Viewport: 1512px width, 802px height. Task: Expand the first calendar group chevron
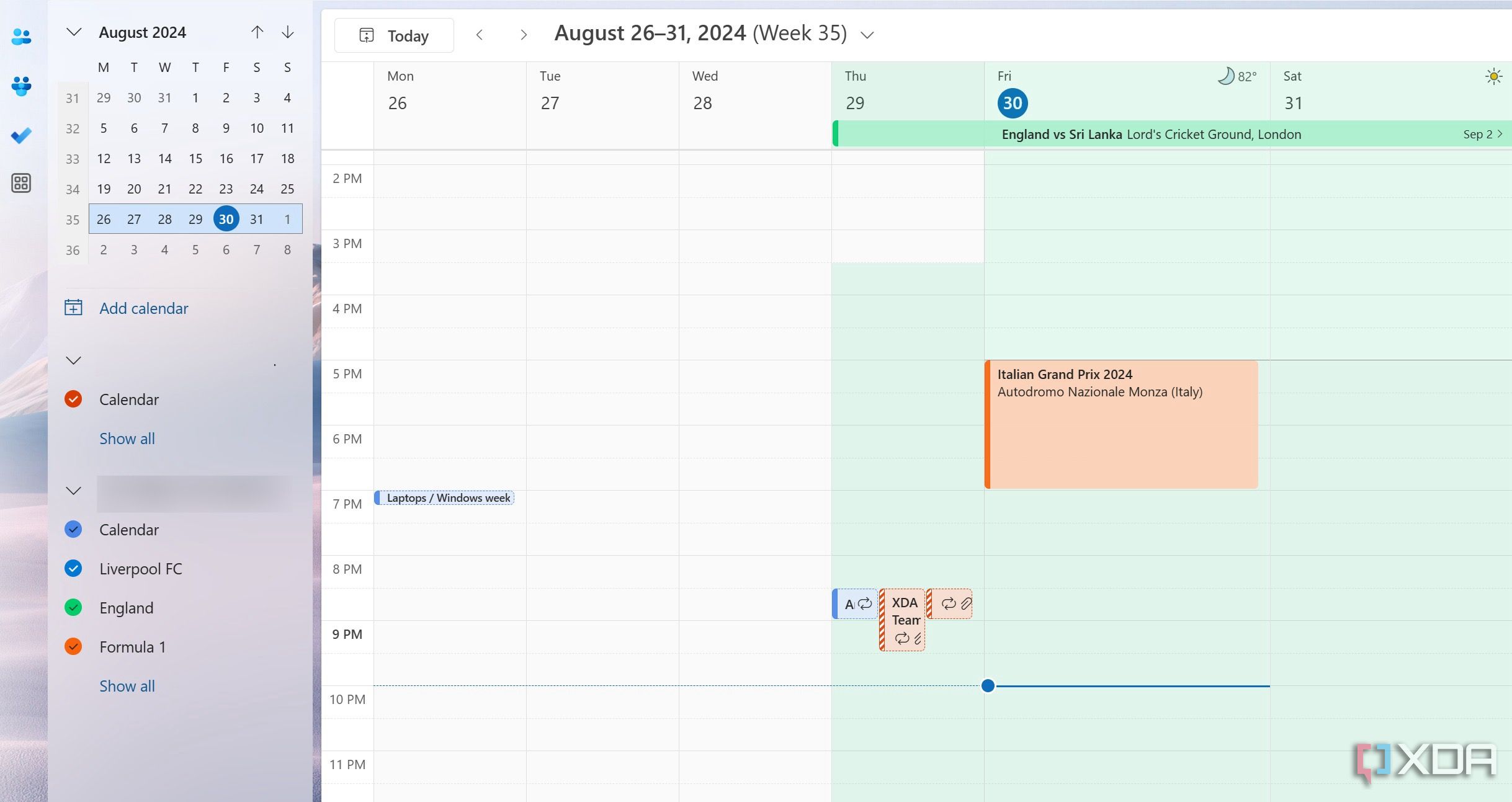pyautogui.click(x=75, y=360)
